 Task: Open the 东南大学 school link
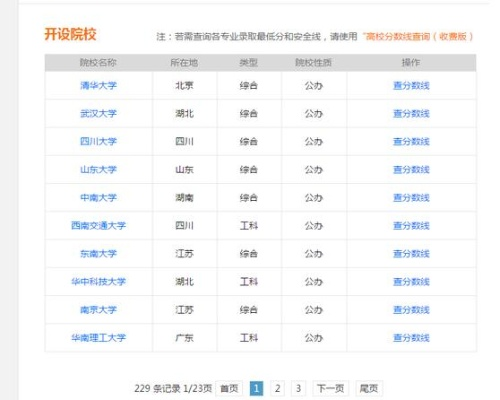98,254
